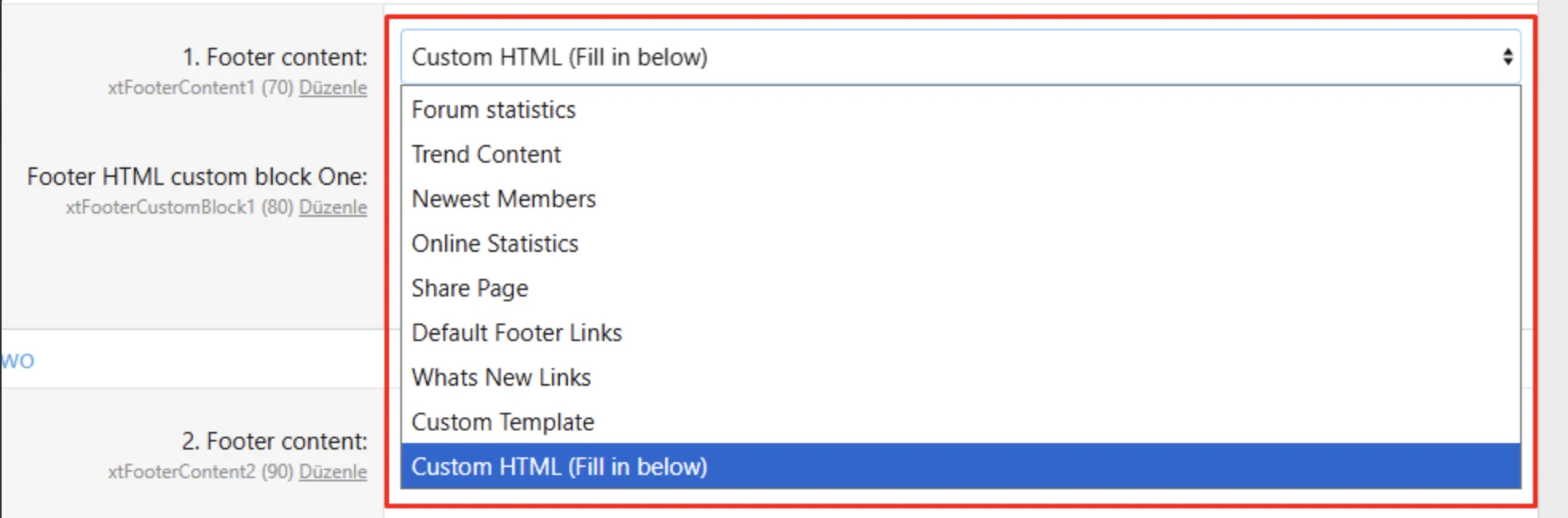The image size is (1568, 518).
Task: Click the up-down arrow on the select box
Action: point(1507,57)
